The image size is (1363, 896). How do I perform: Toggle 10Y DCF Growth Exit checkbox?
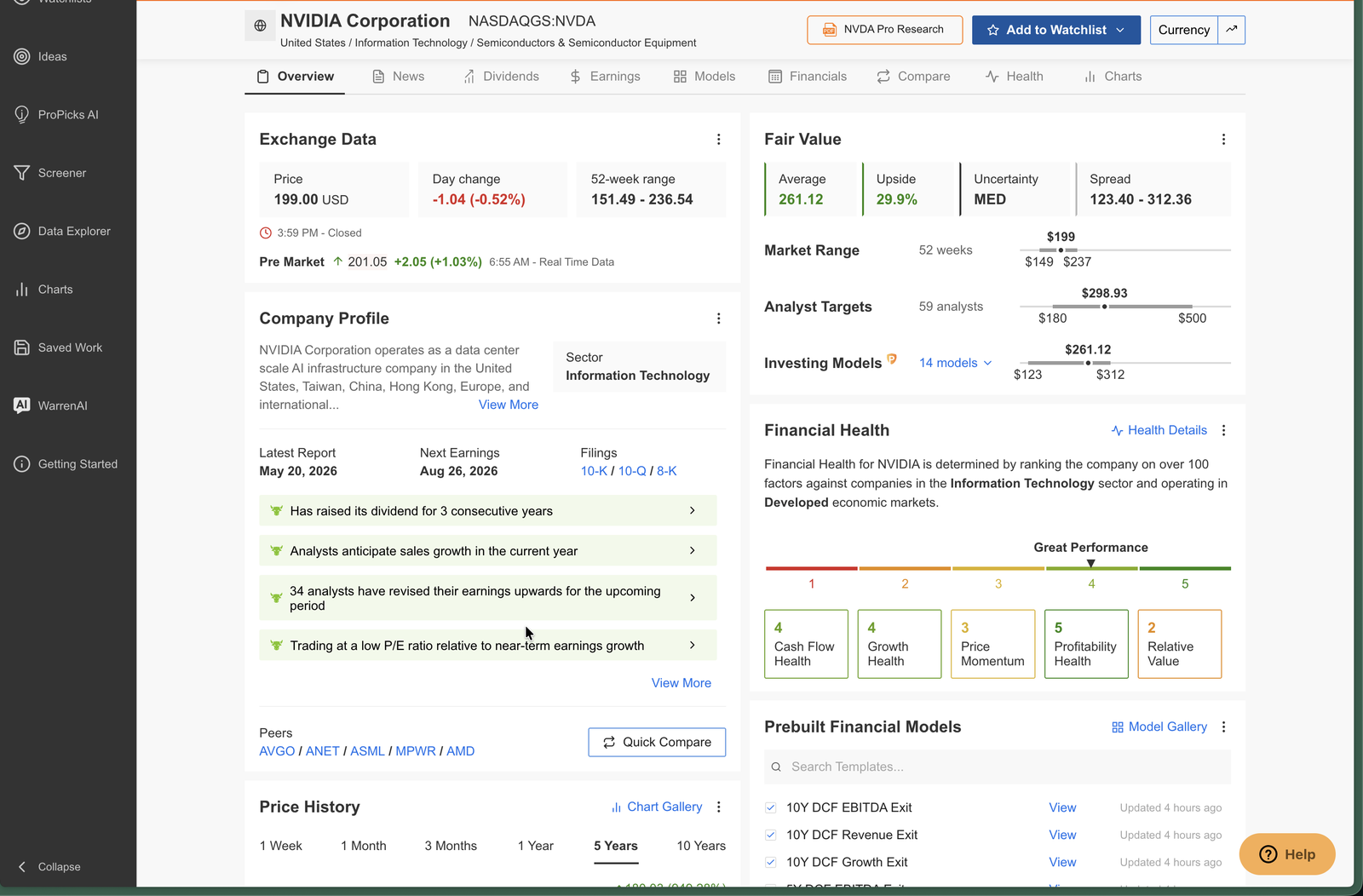[x=771, y=862]
